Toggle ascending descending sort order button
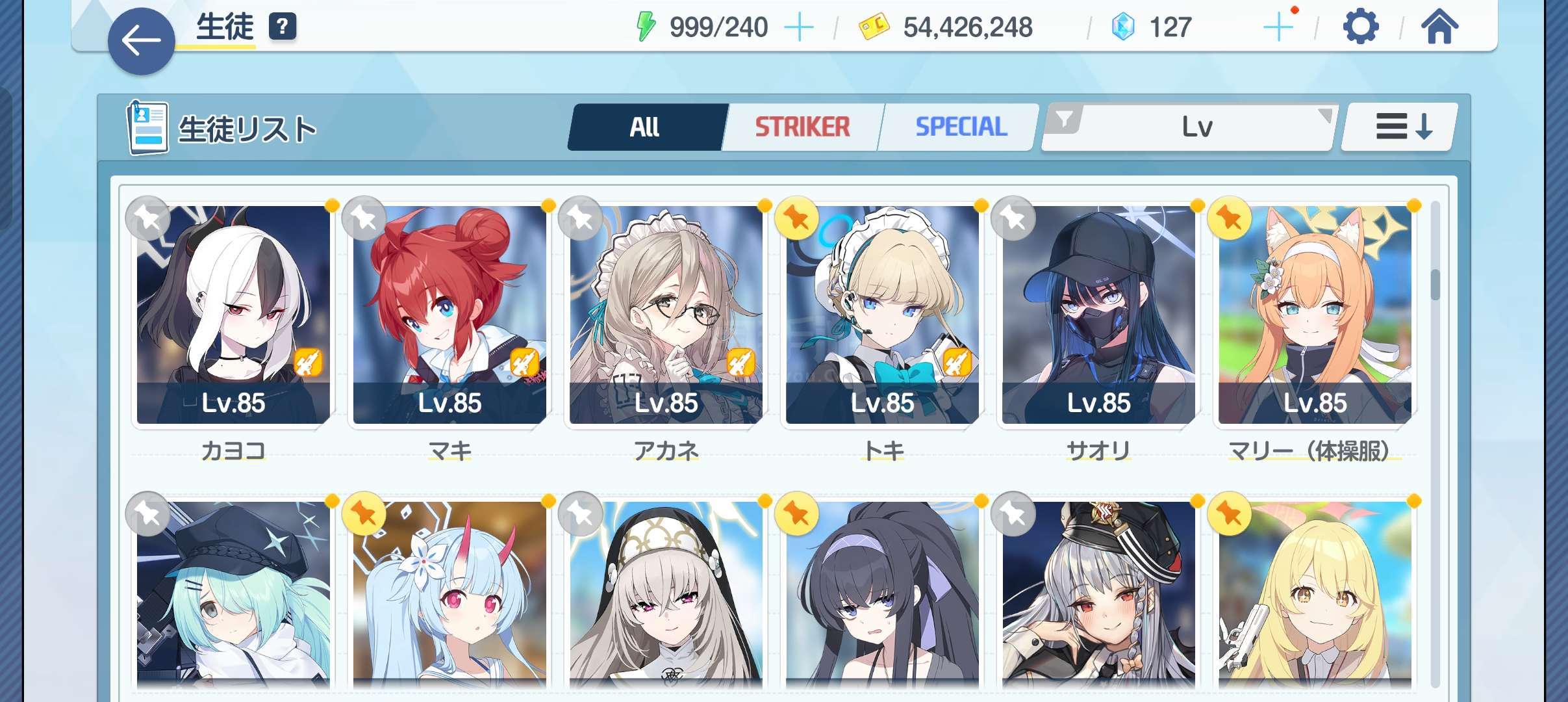 click(1401, 127)
